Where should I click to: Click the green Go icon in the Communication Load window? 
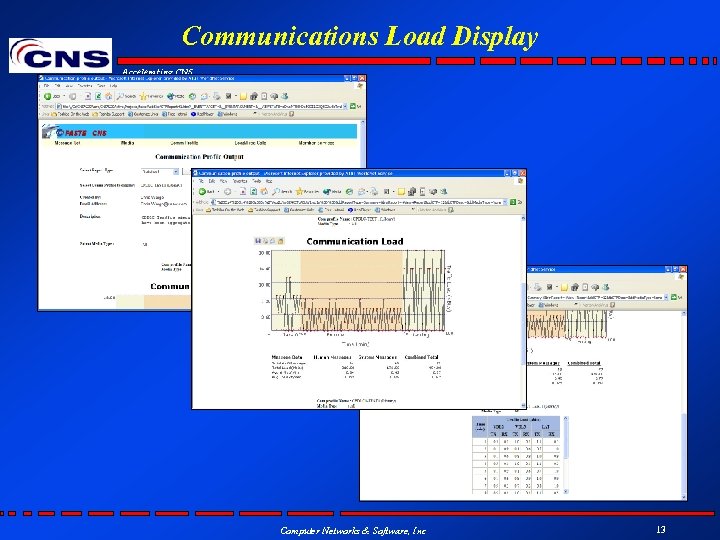(x=512, y=202)
